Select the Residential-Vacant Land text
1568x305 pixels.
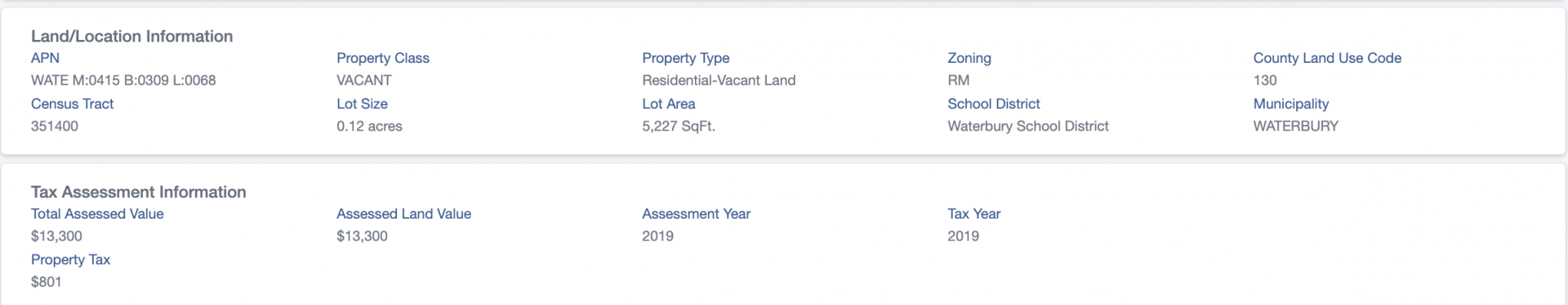tap(719, 80)
